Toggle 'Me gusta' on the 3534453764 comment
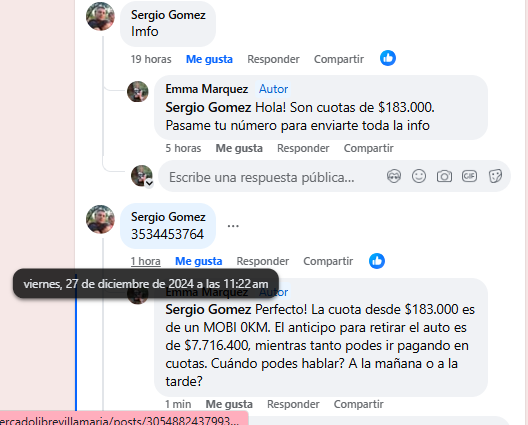 click(198, 261)
